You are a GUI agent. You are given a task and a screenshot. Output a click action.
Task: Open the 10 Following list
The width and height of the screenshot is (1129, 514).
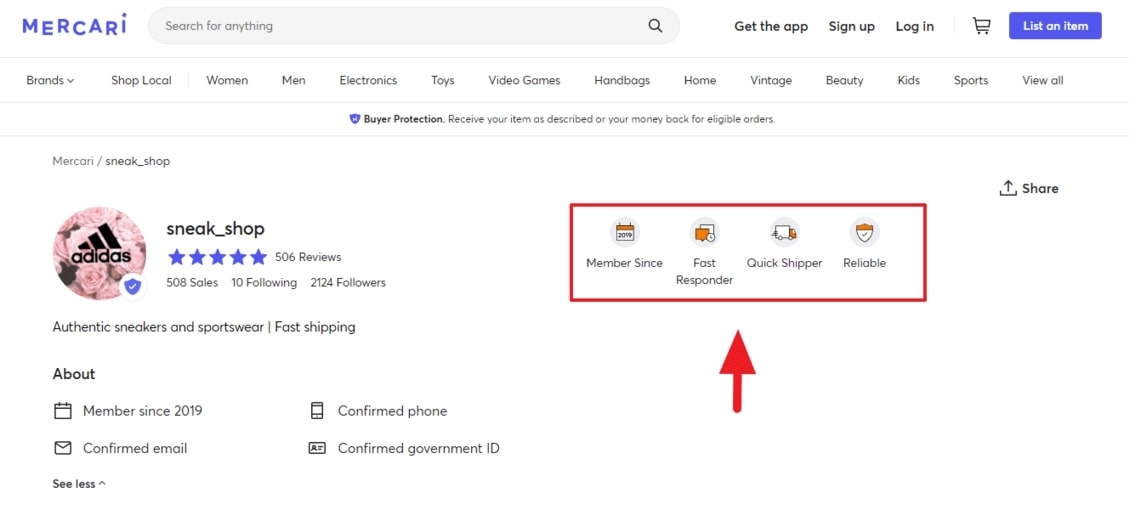coord(264,283)
